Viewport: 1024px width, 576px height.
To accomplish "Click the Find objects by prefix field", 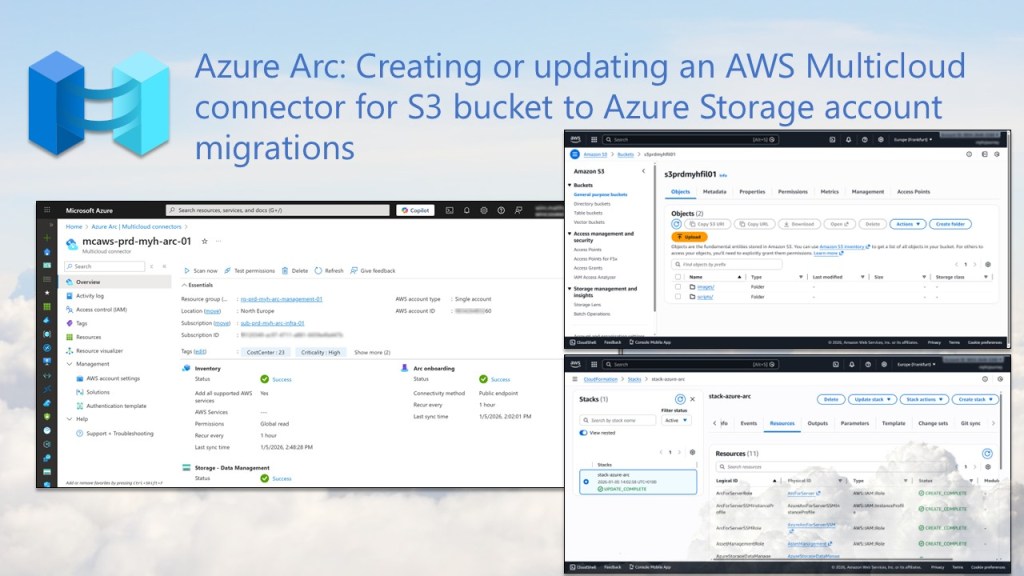I will pos(726,265).
